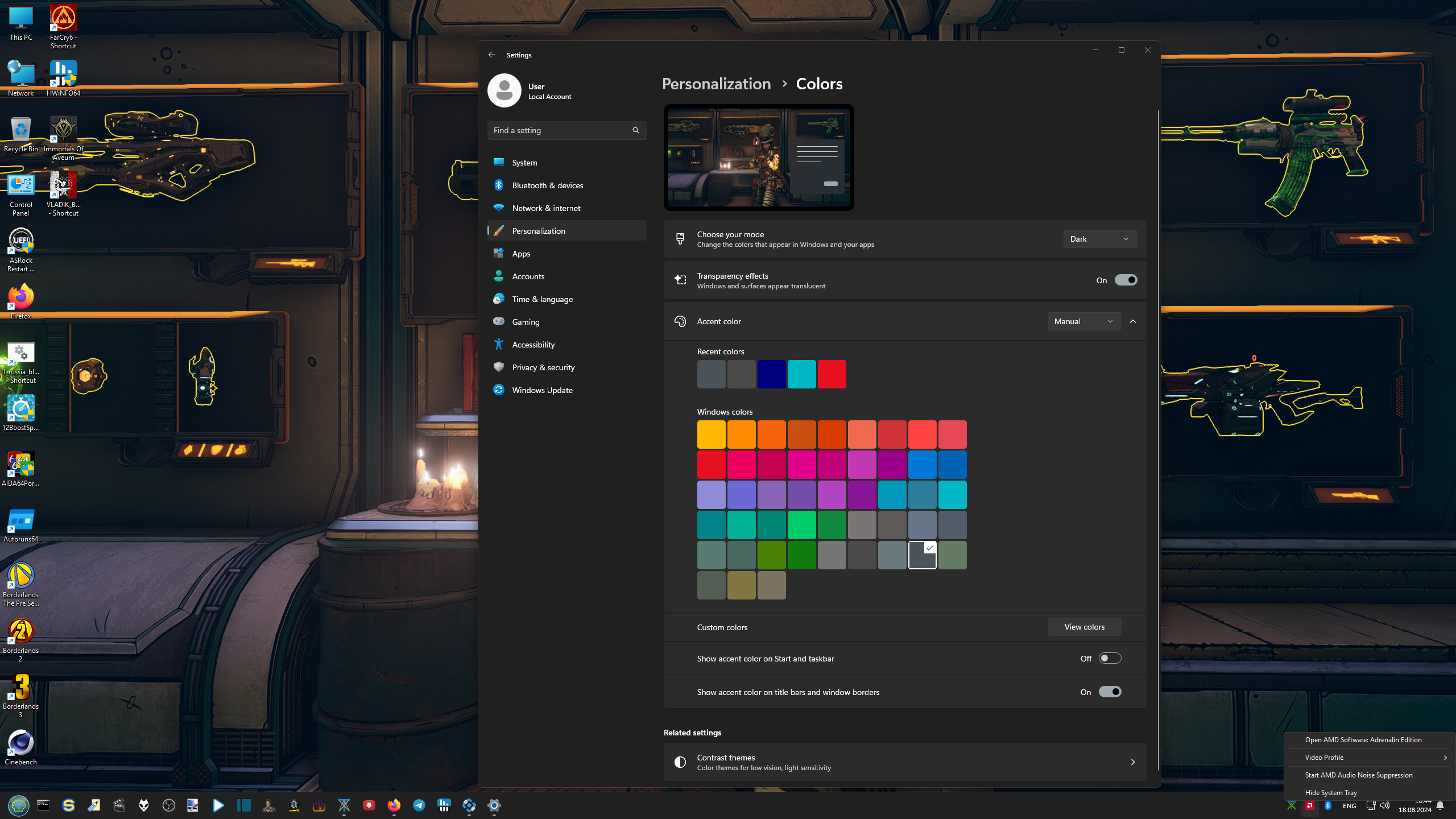Open the Accent color Manual dropdown
Viewport: 1456px width, 819px height.
(x=1083, y=321)
